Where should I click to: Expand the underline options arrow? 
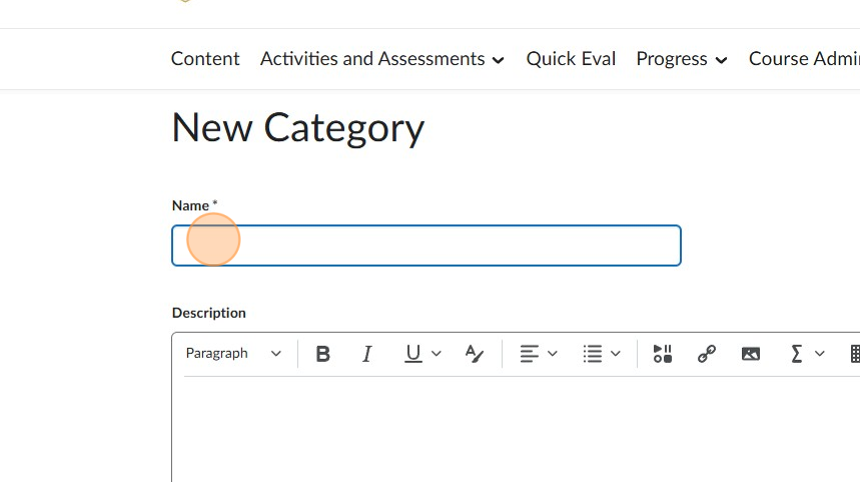(x=436, y=354)
